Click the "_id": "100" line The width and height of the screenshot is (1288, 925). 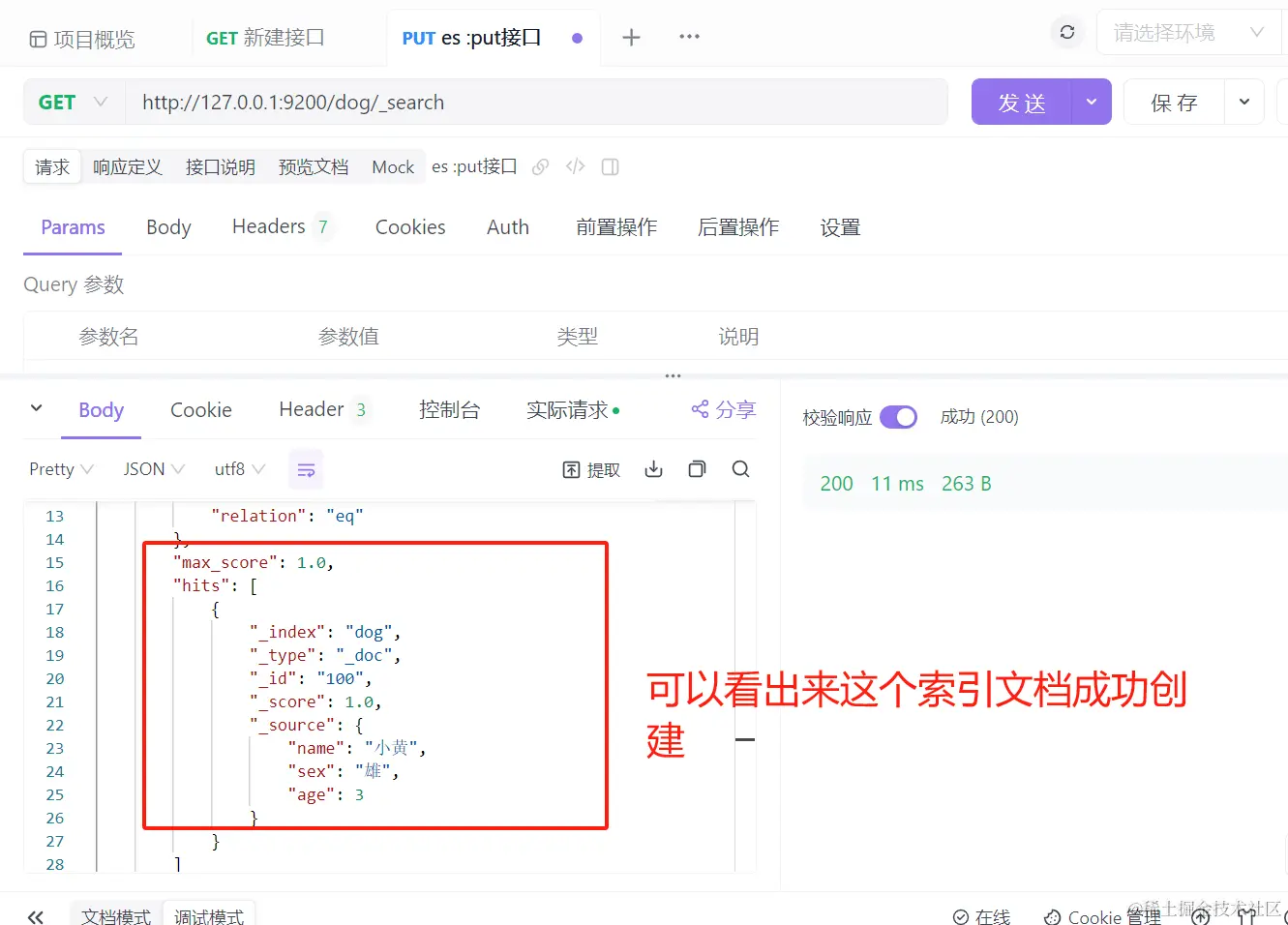tap(311, 678)
